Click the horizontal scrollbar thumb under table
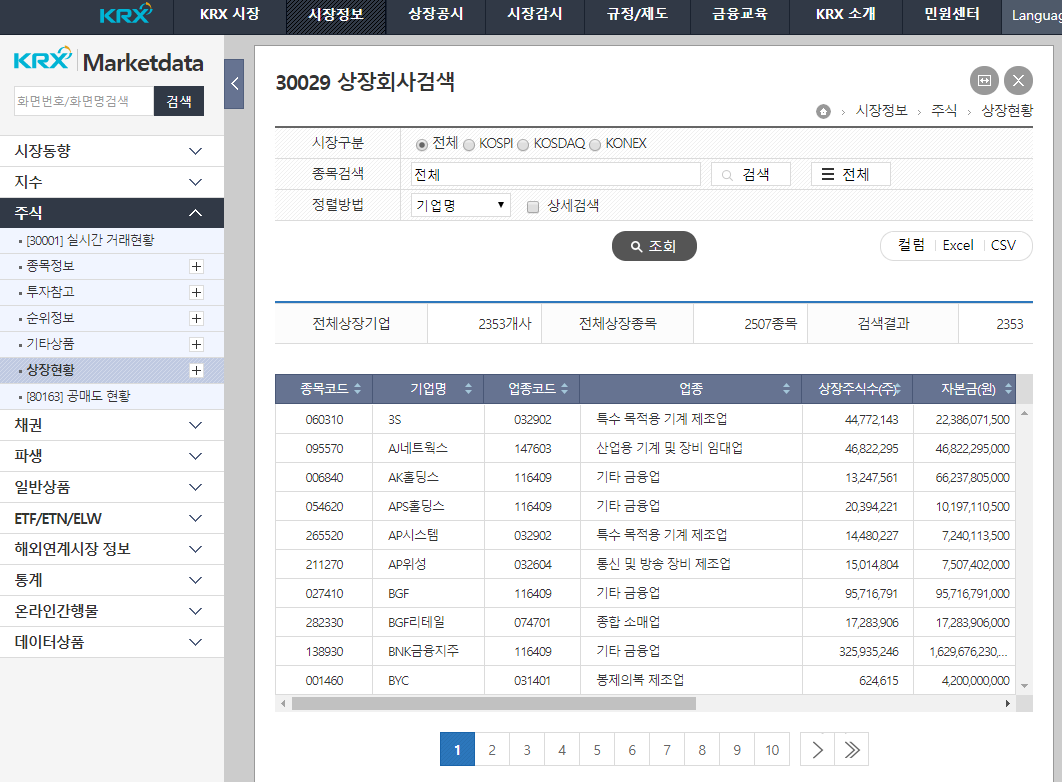 click(494, 703)
